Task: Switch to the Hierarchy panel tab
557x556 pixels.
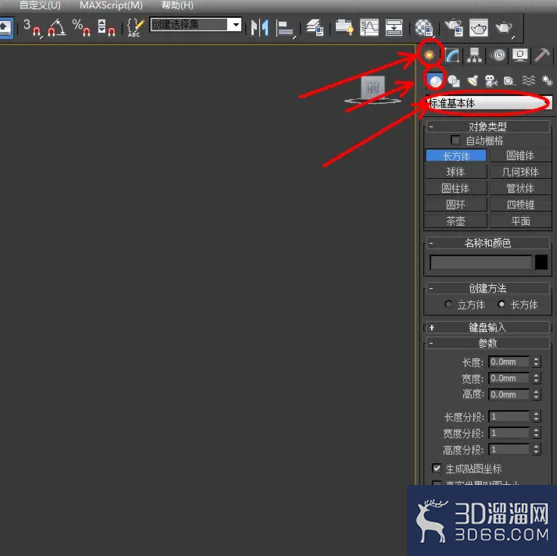Action: pyautogui.click(x=474, y=55)
